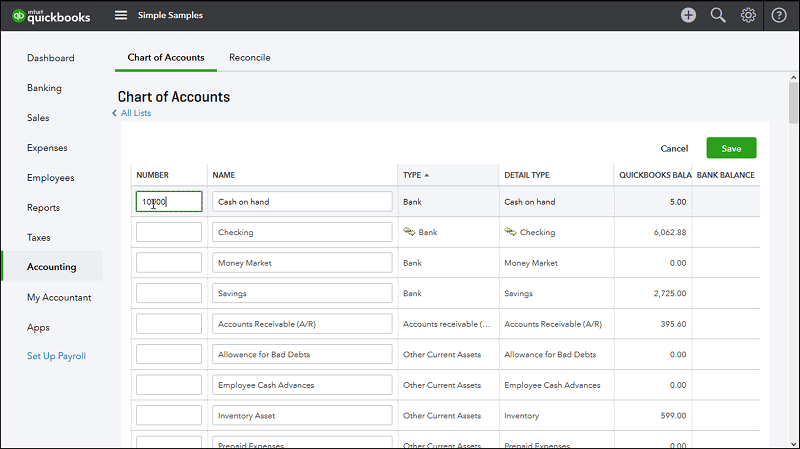Viewport: 800px width, 449px height.
Task: Click the TYPE column sort arrow
Action: pos(427,175)
